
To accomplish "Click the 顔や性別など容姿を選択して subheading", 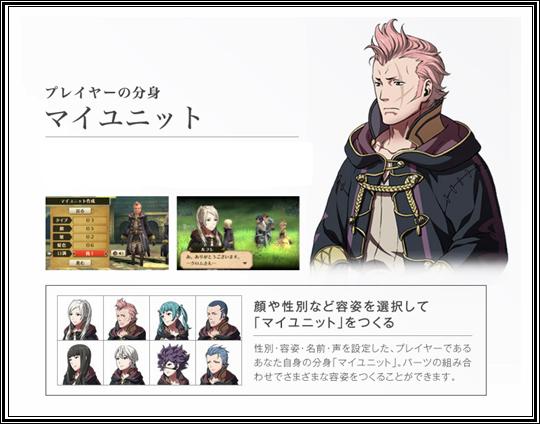I will [x=341, y=306].
